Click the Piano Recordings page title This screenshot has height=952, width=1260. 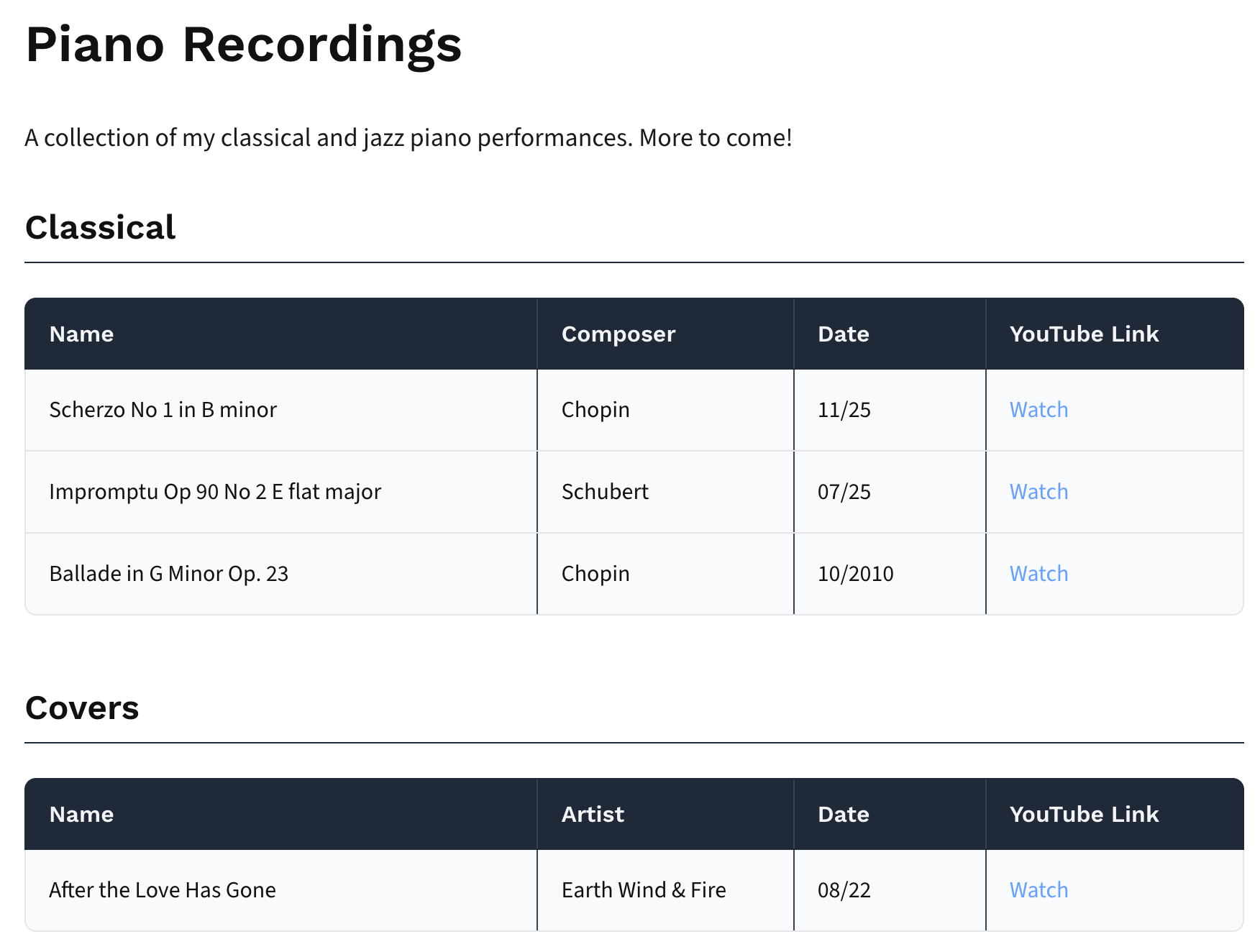[244, 46]
